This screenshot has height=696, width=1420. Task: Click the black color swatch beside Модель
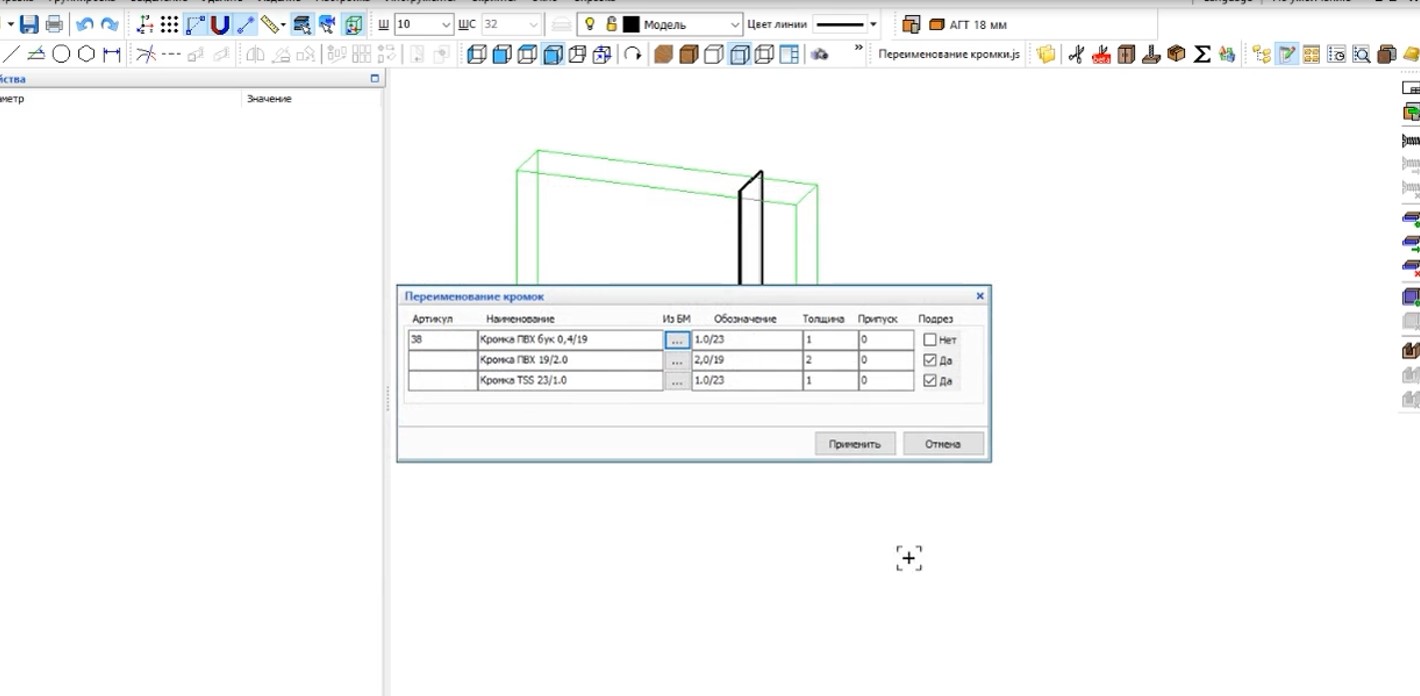coord(631,24)
